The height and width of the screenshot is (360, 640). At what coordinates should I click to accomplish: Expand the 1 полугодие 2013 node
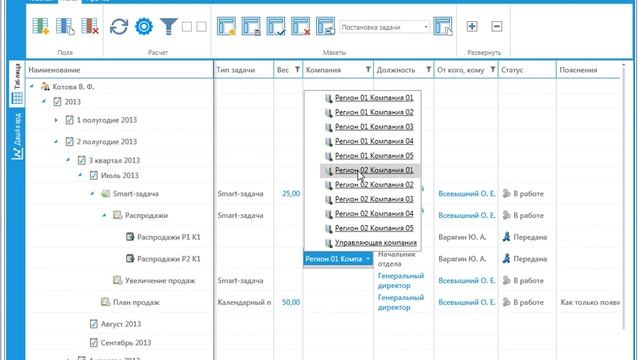(56, 120)
